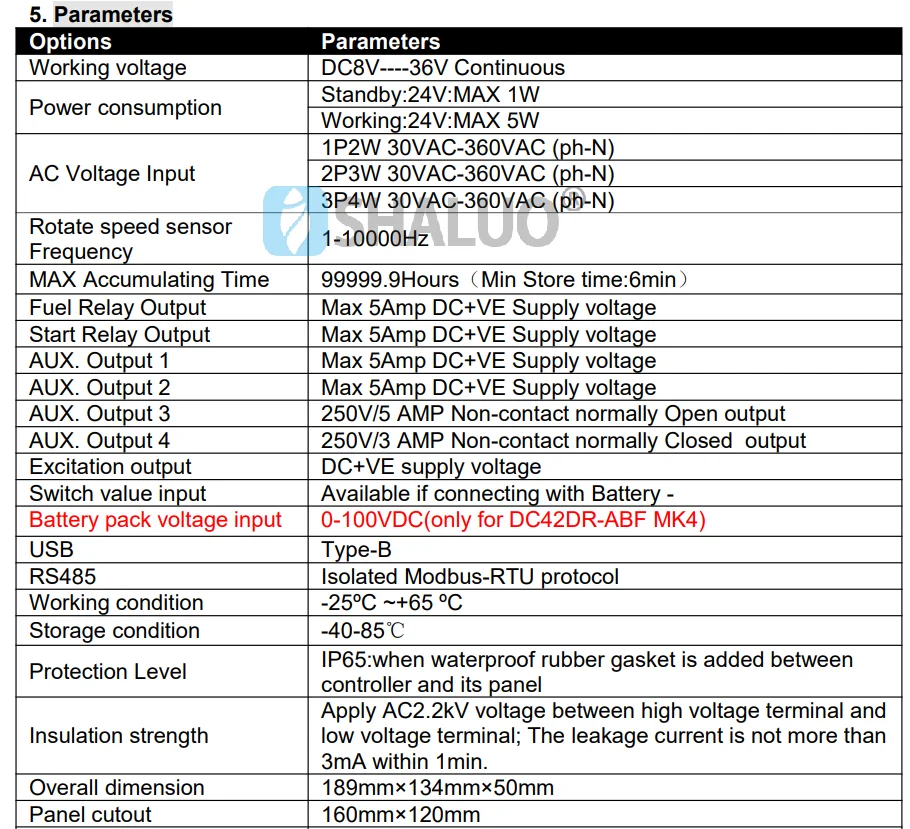Click the '5. Parameters' heading

101,14
